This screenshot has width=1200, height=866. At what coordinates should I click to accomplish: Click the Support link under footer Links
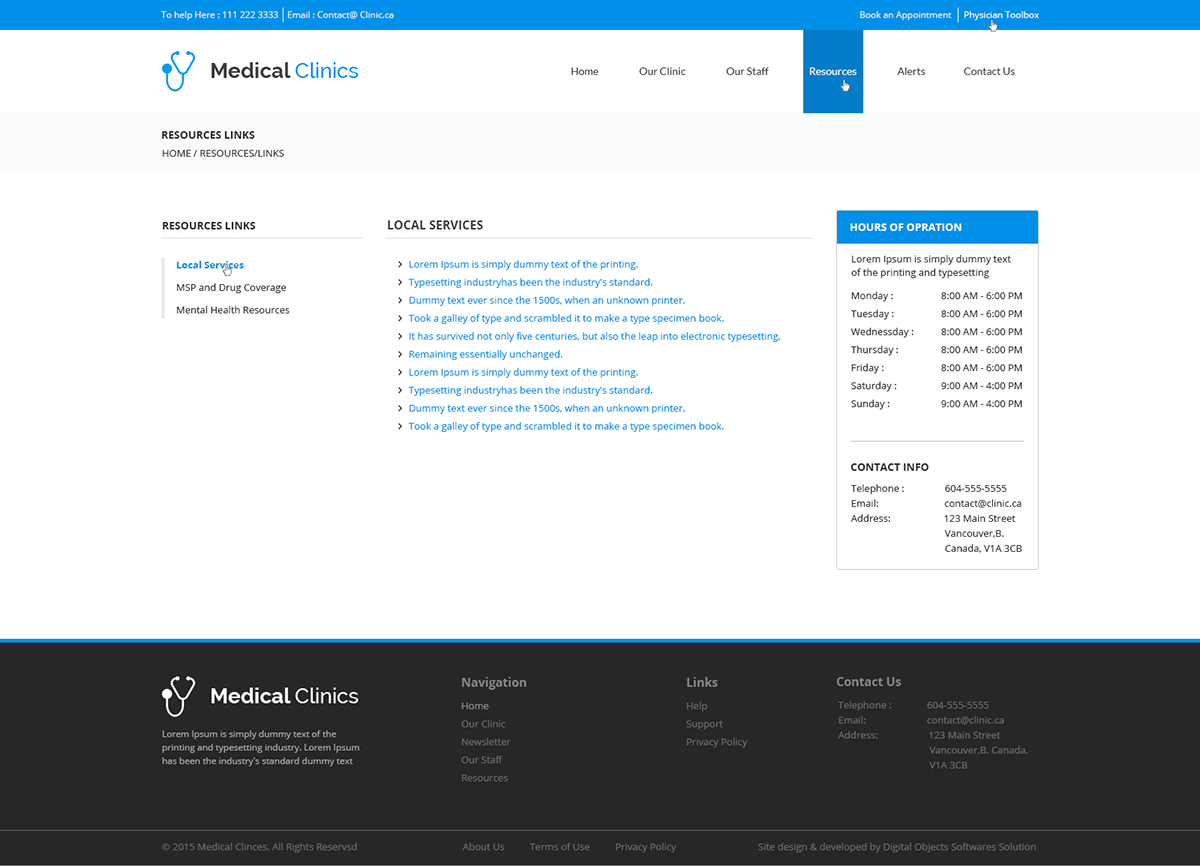704,723
